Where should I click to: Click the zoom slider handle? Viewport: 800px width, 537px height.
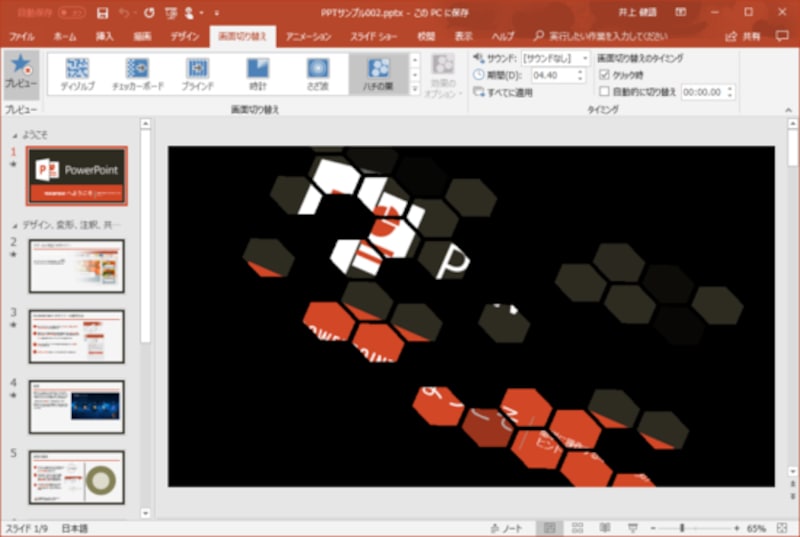(x=682, y=528)
